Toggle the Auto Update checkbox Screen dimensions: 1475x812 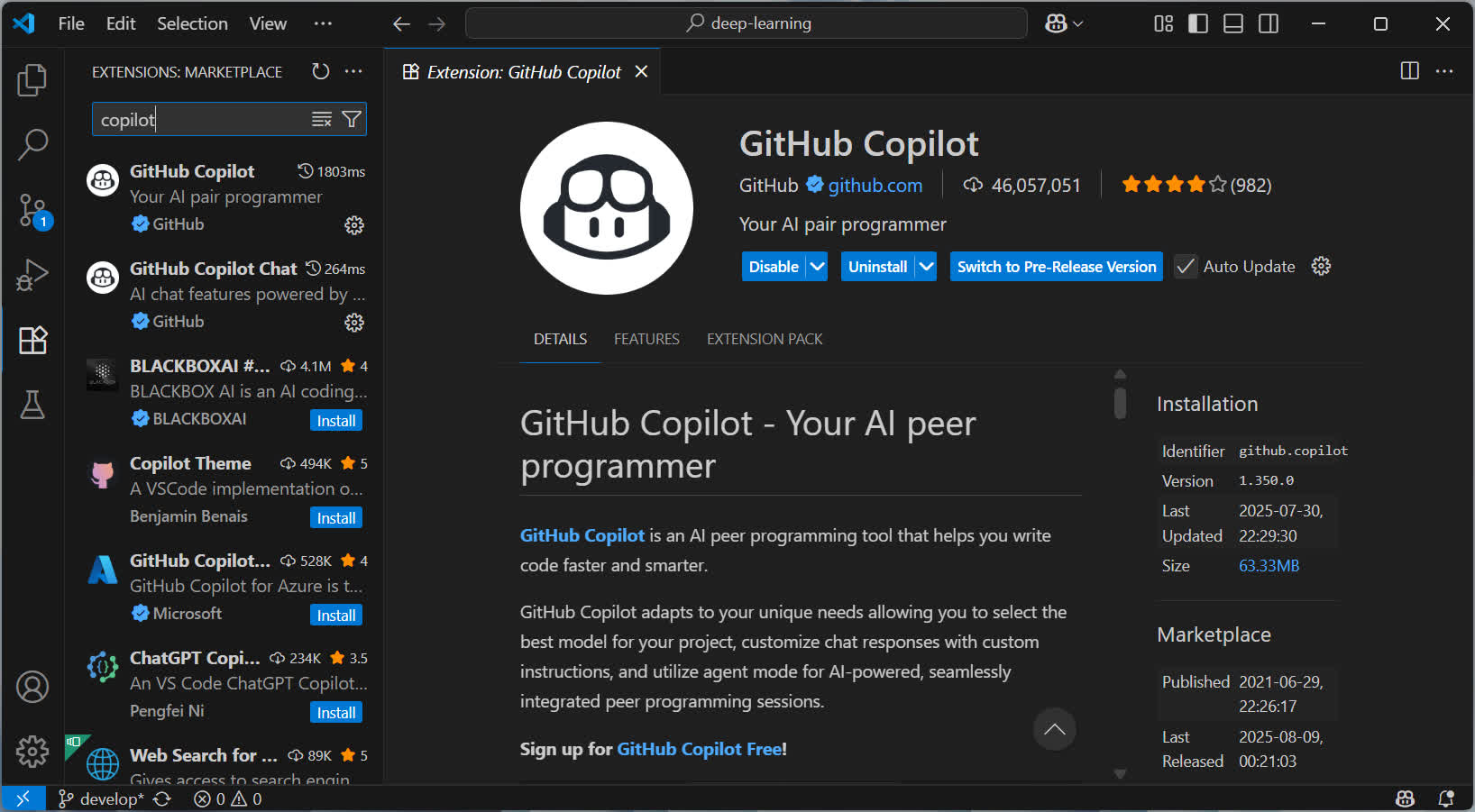click(1186, 267)
